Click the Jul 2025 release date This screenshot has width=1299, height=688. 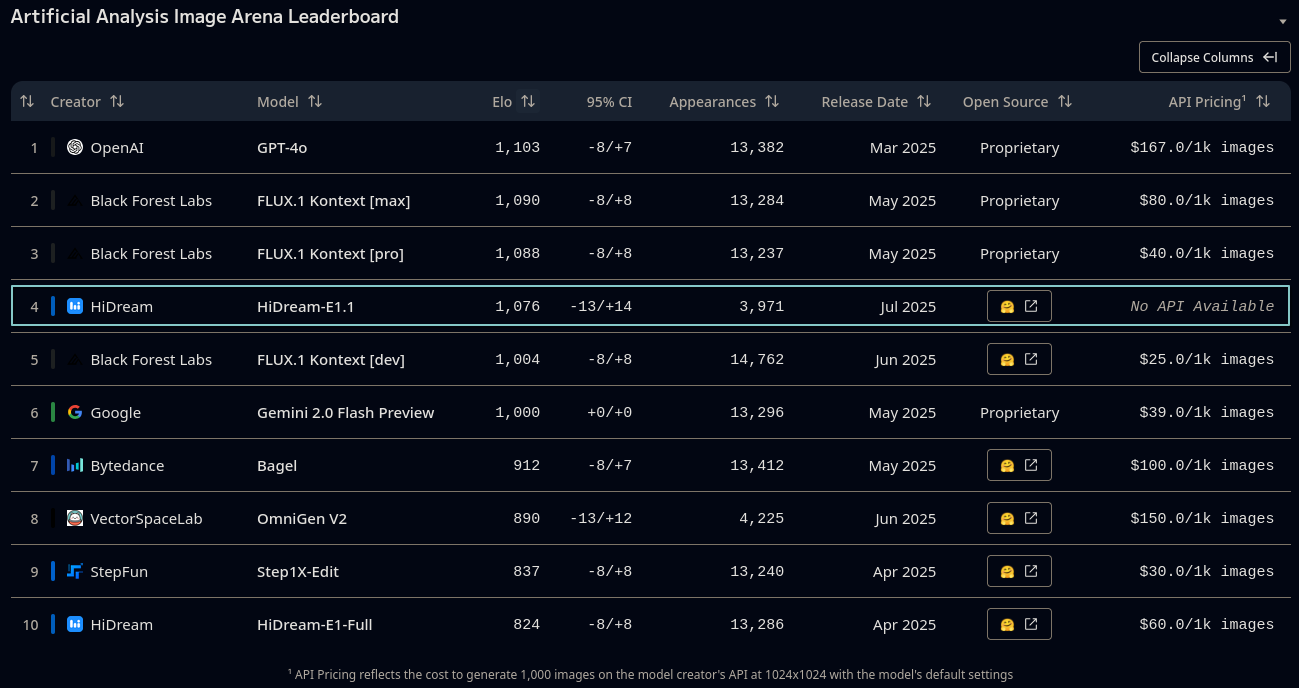click(x=908, y=307)
